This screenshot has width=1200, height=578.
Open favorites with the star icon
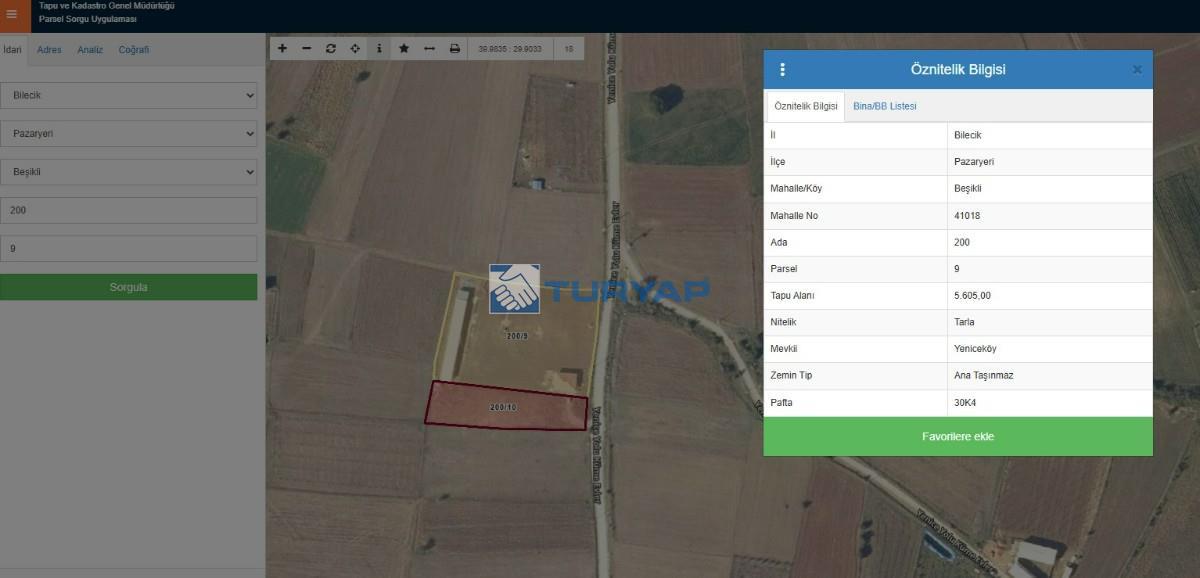pos(404,48)
